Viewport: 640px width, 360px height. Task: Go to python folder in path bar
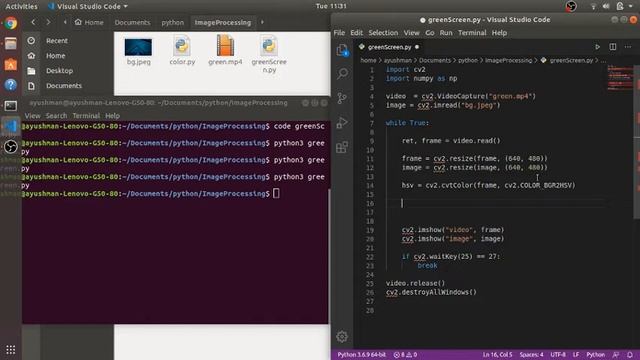(x=173, y=22)
